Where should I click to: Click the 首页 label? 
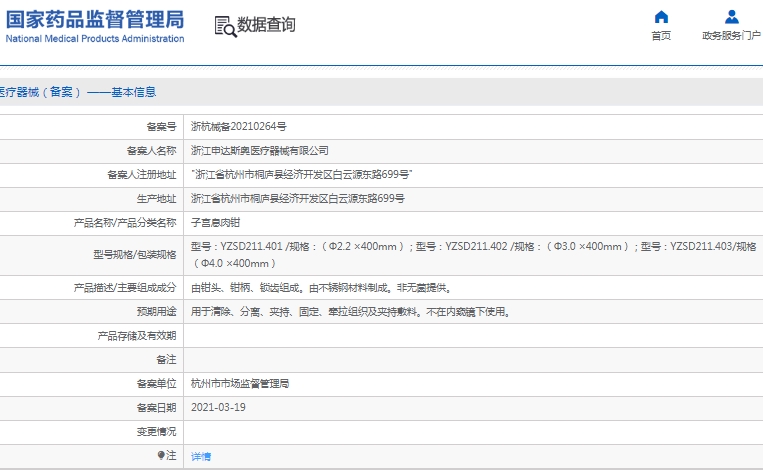click(x=661, y=36)
